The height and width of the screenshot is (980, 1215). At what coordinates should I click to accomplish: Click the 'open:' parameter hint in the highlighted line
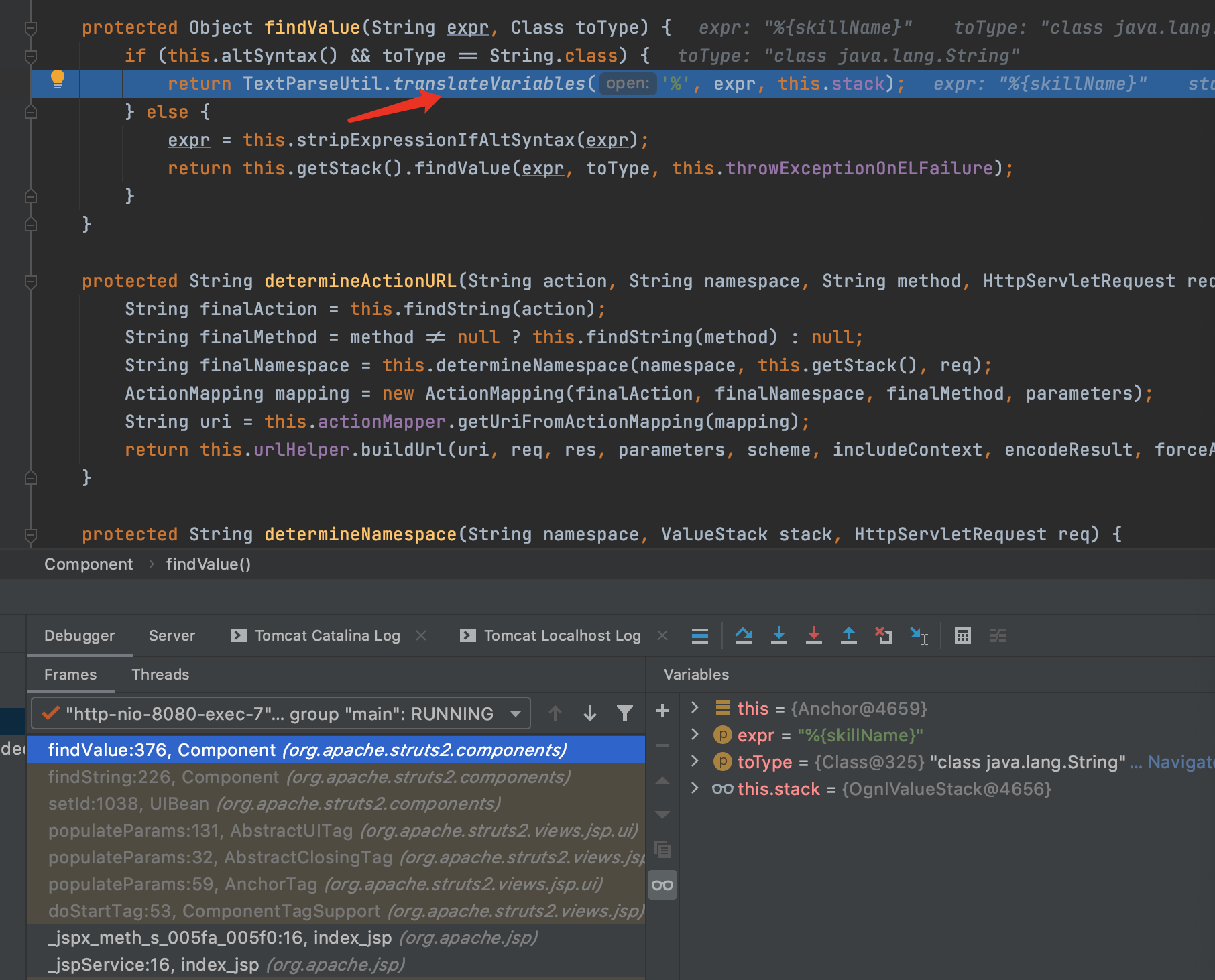(x=628, y=84)
